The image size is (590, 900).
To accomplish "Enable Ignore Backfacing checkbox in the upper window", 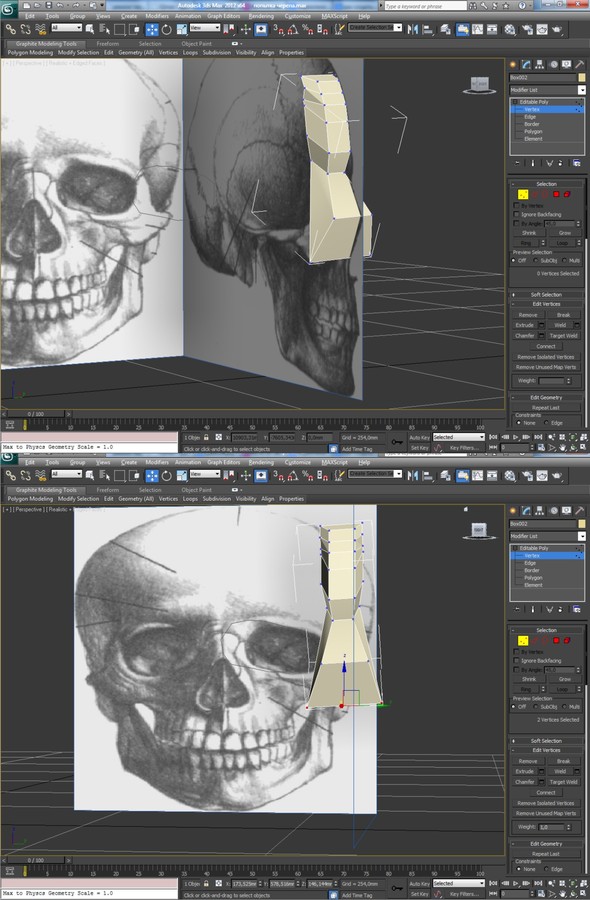I will (x=516, y=214).
